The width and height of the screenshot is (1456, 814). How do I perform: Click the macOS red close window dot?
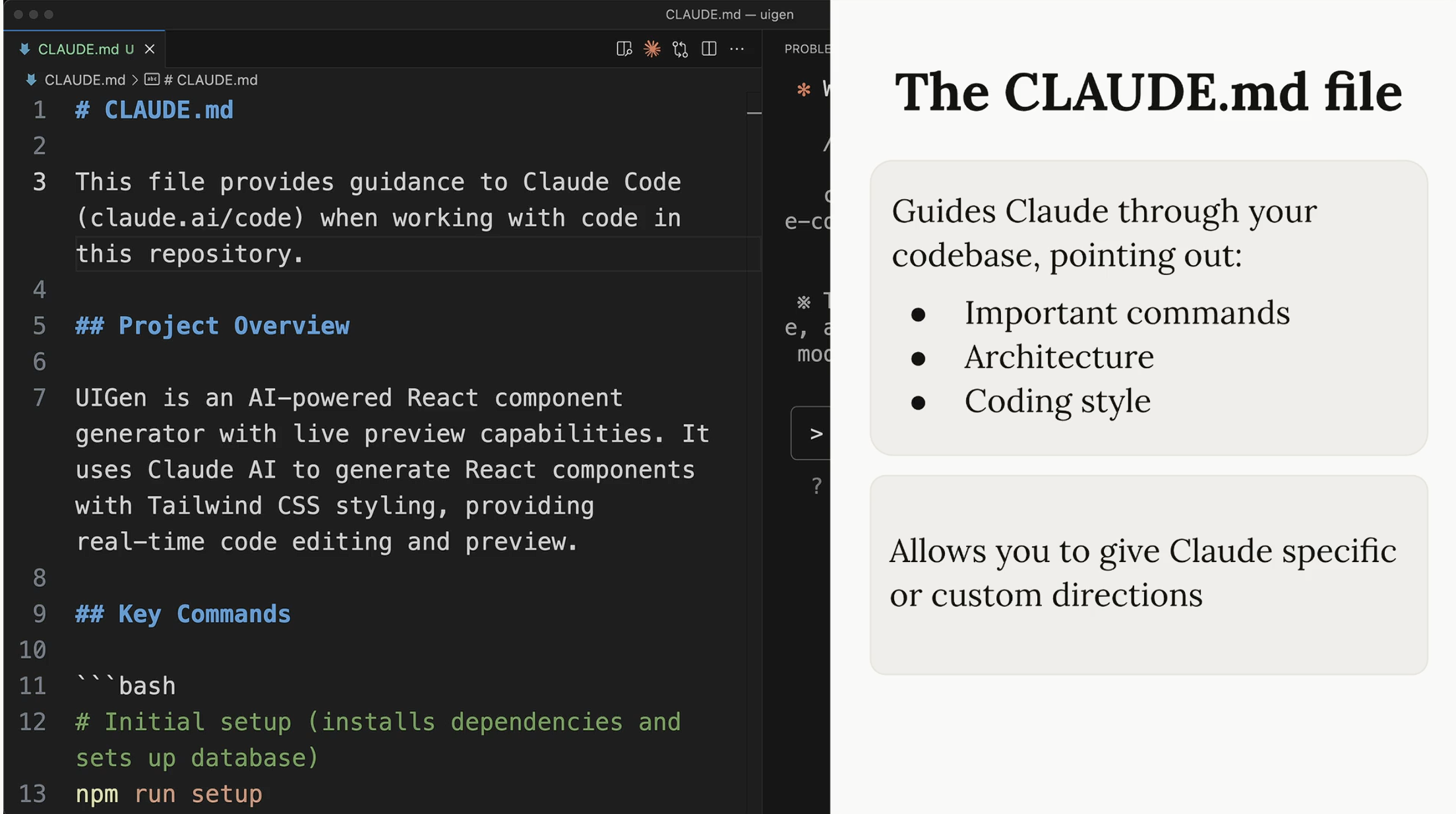[x=18, y=15]
